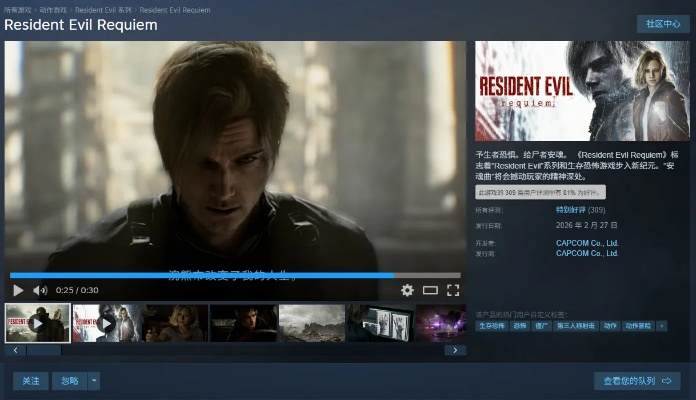This screenshot has height=400, width=696.
Task: Click 查看您的队列 queue button
Action: [x=636, y=381]
